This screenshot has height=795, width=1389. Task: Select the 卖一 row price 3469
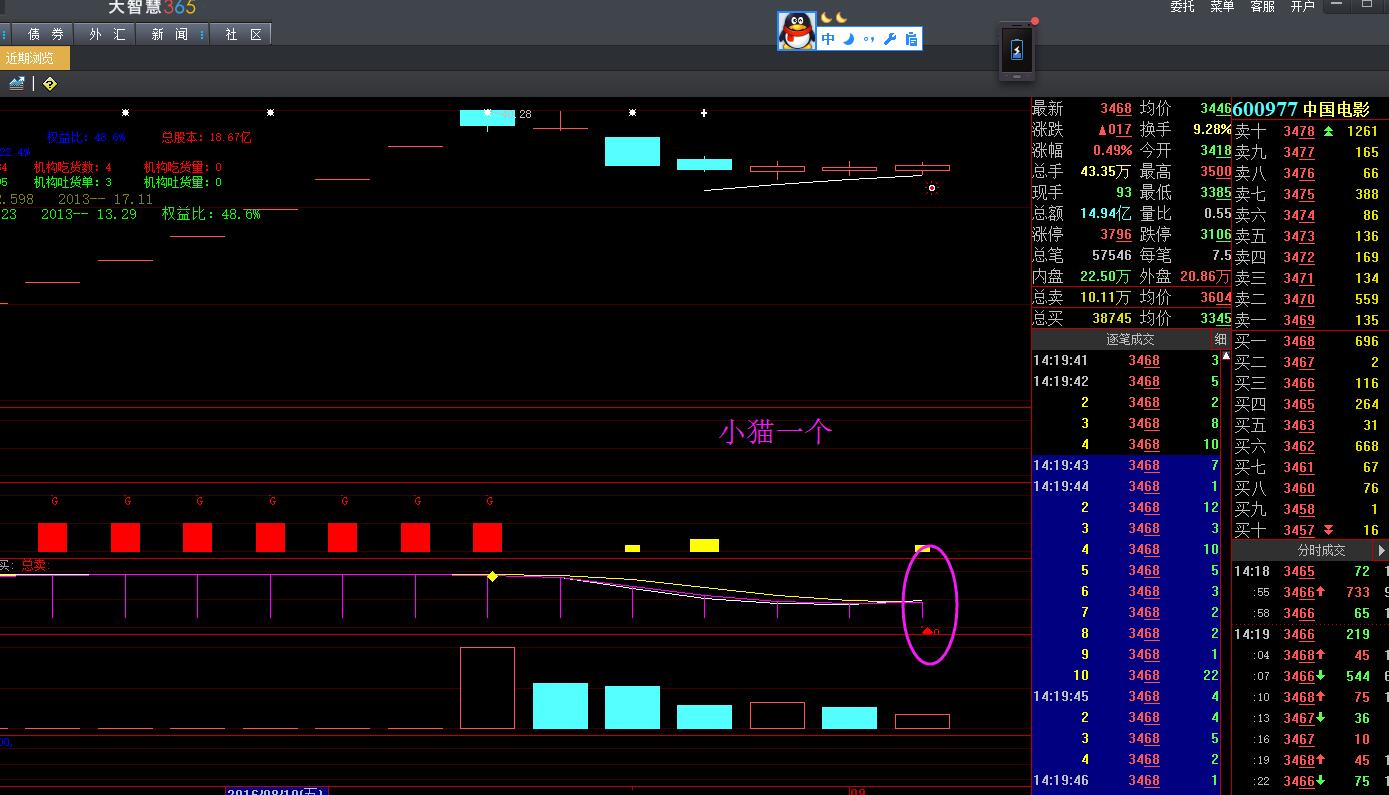click(1299, 321)
